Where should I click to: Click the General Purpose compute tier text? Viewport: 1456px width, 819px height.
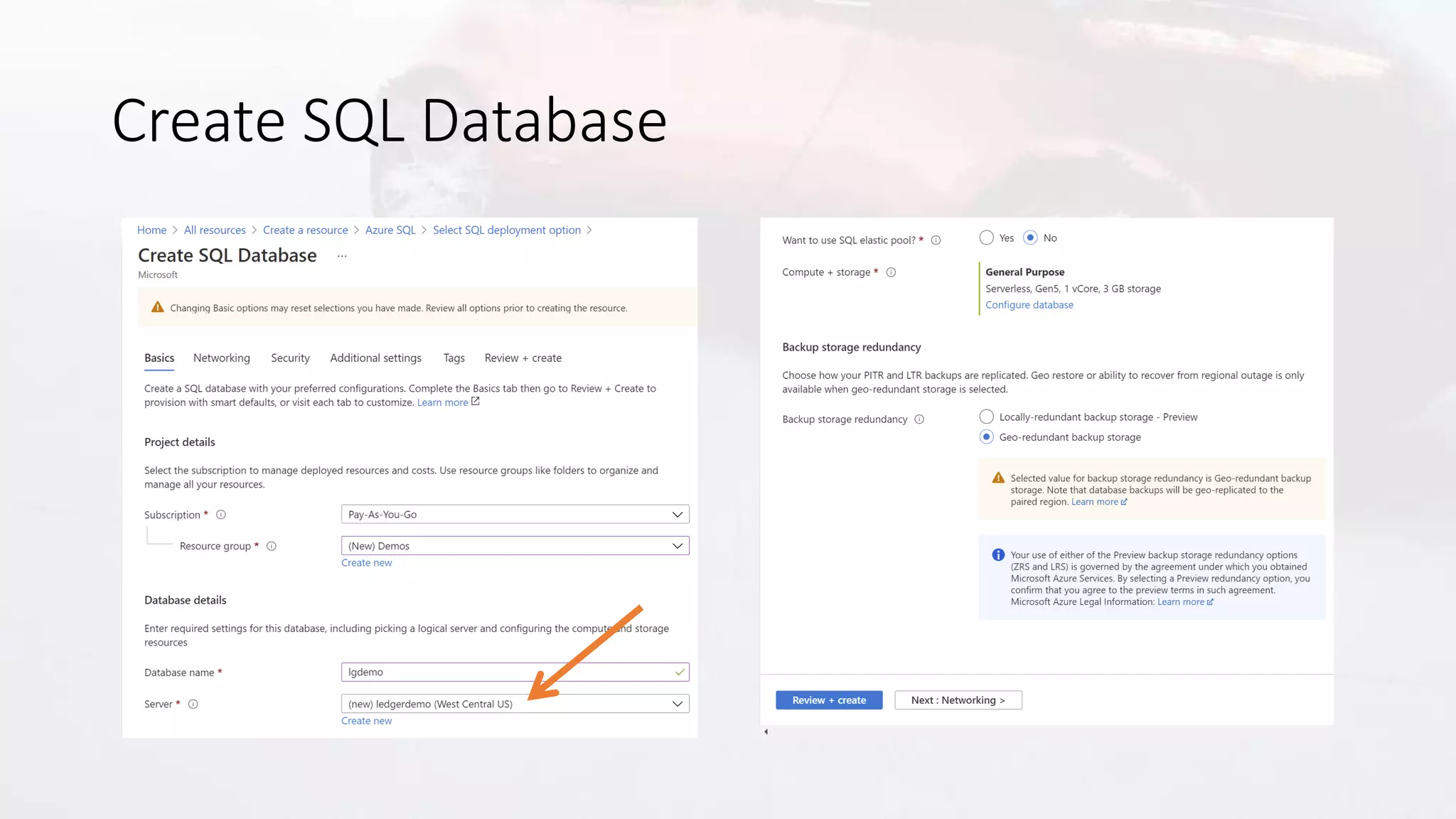tap(1025, 272)
